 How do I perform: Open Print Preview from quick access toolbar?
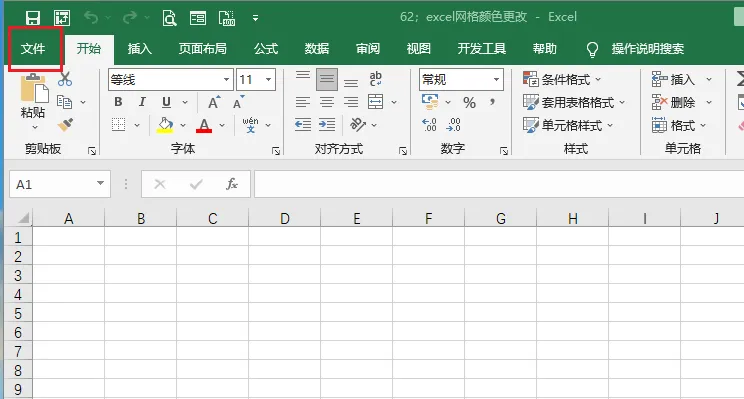169,18
